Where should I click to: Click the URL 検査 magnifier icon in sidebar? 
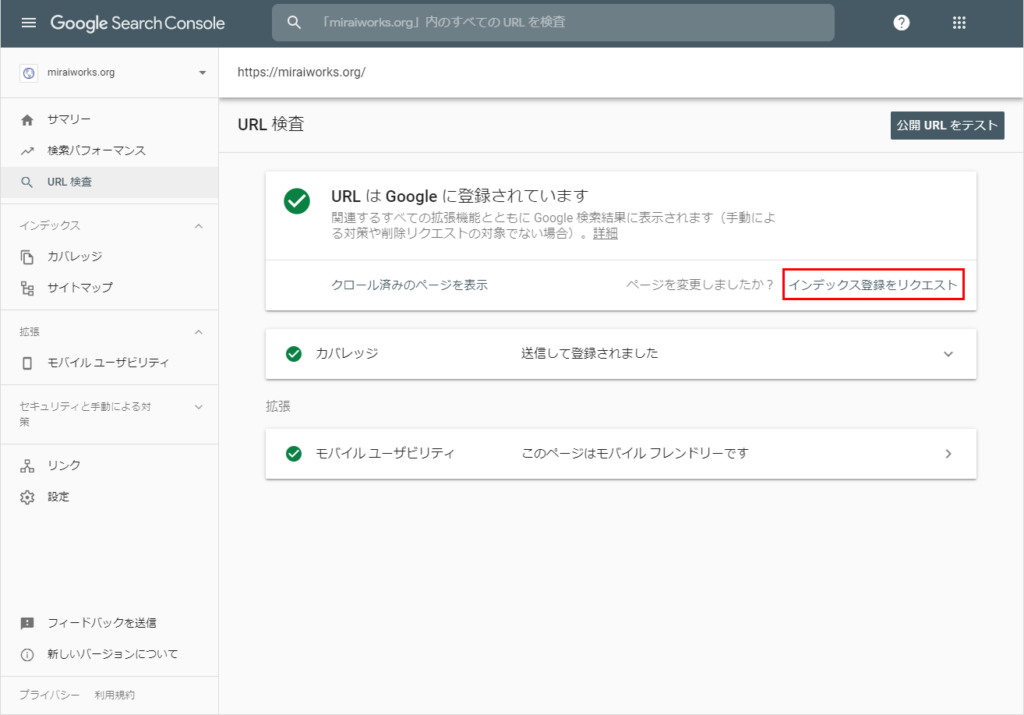pos(27,182)
